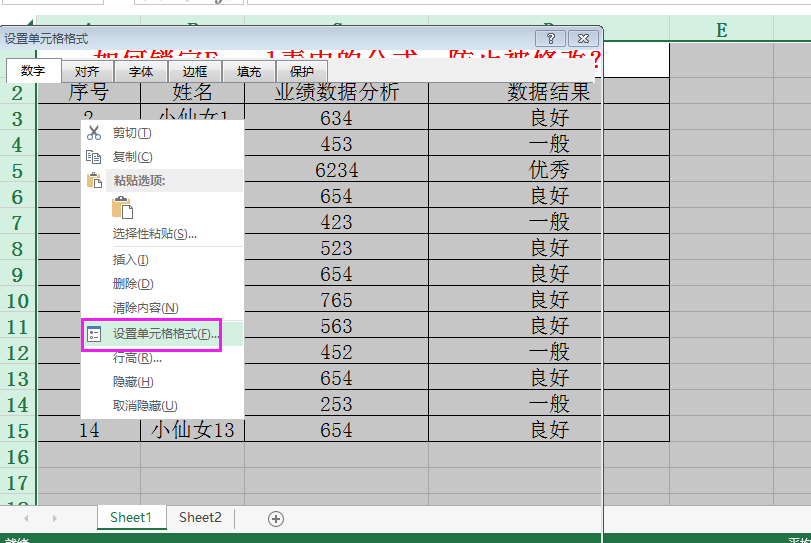Screen dimensions: 811x543
Task: Click the cell containing 423
Action: tap(336, 222)
